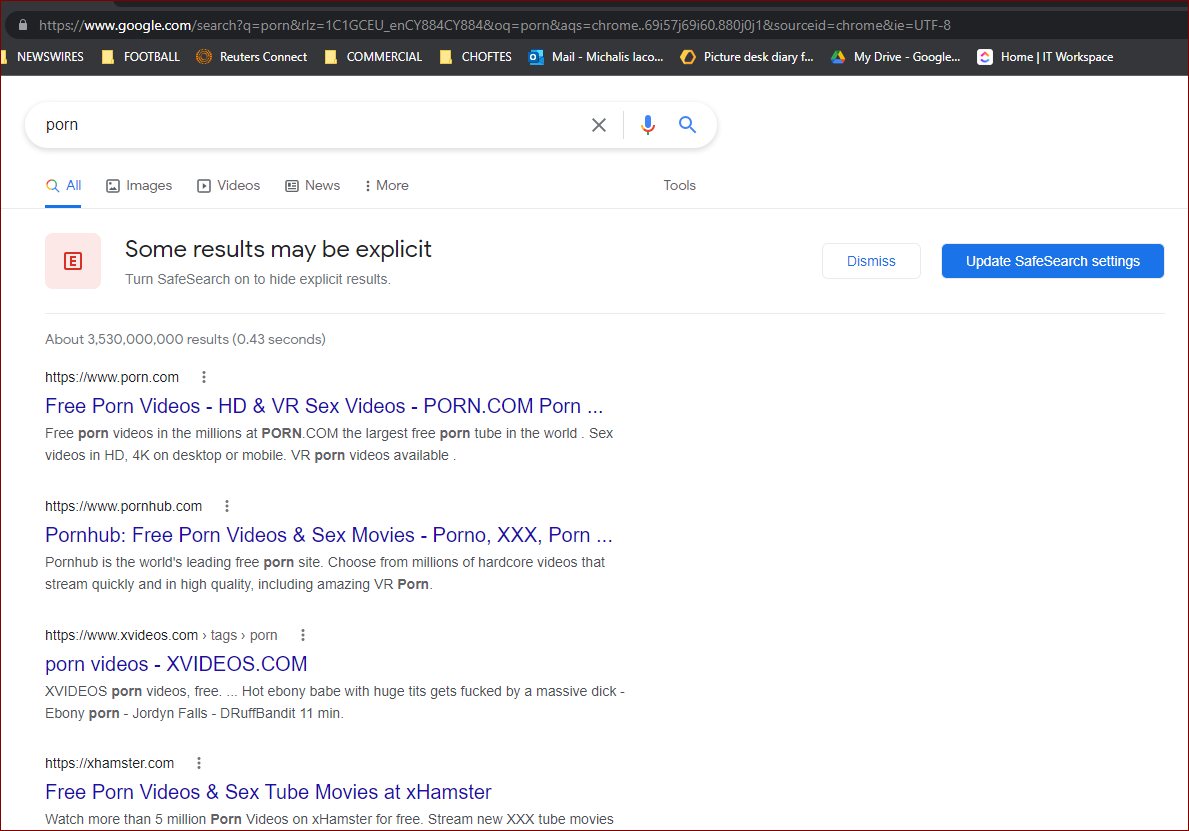The width and height of the screenshot is (1189, 831).
Task: Open the Outlook Mail bookmark
Action: click(x=596, y=57)
